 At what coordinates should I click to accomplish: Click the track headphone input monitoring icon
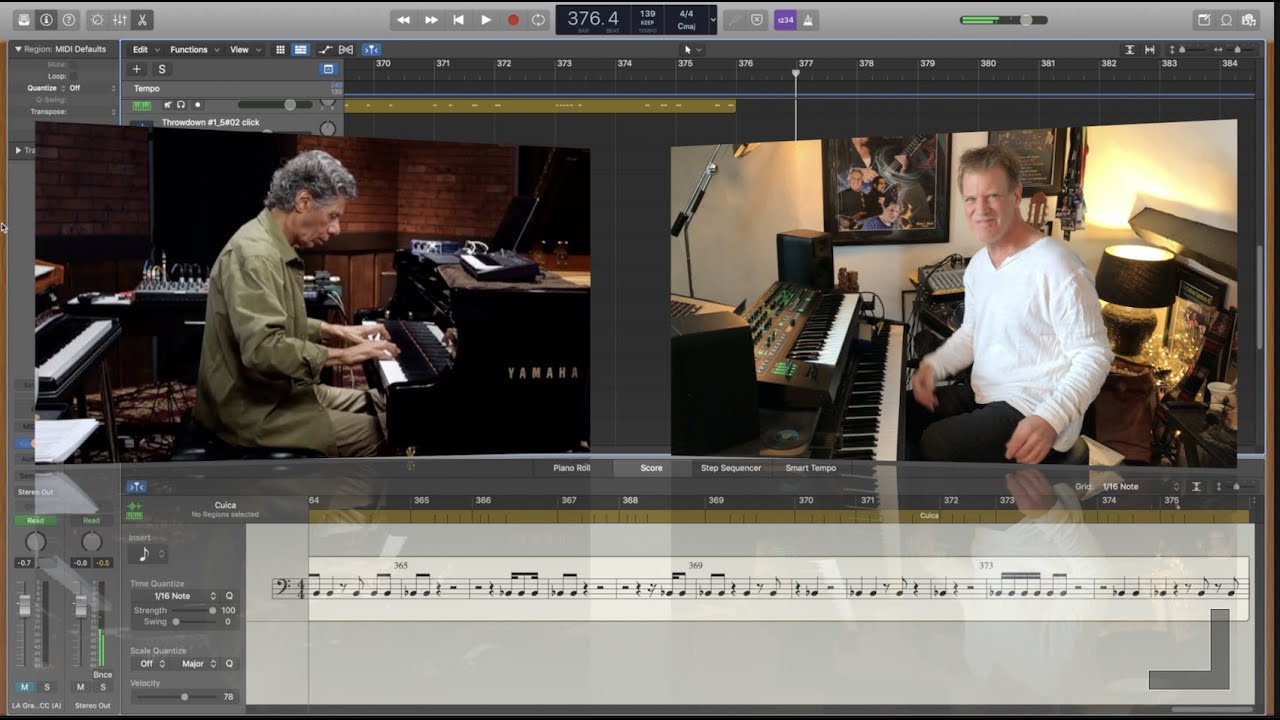pyautogui.click(x=181, y=104)
